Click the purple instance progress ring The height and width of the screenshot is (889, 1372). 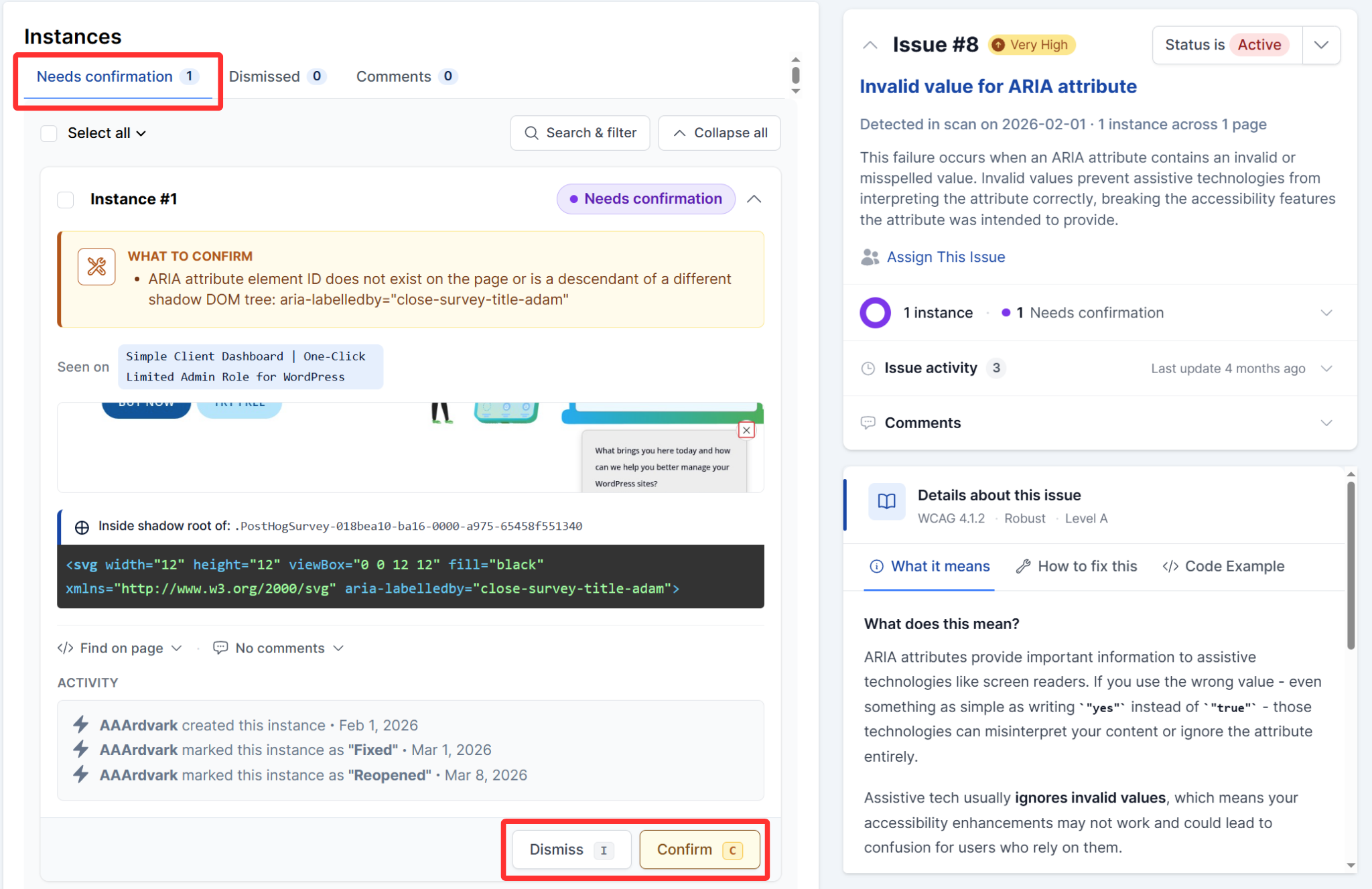pos(876,313)
